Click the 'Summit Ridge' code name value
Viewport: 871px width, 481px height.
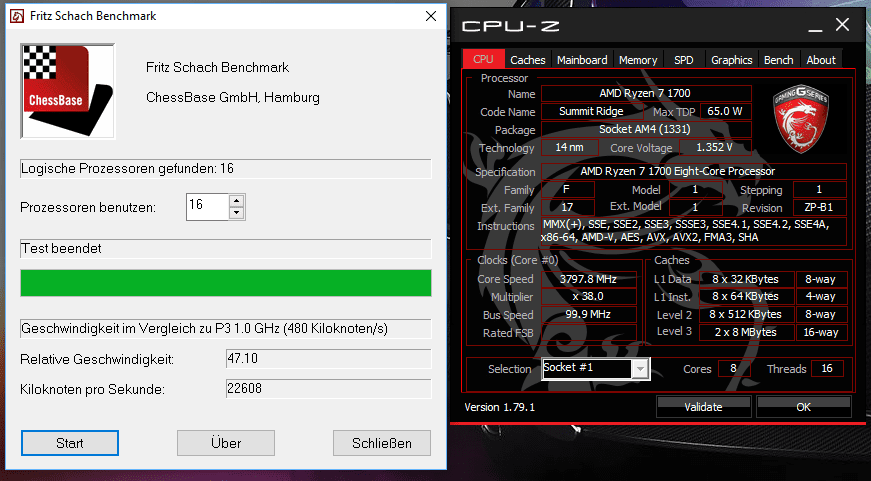(x=591, y=111)
